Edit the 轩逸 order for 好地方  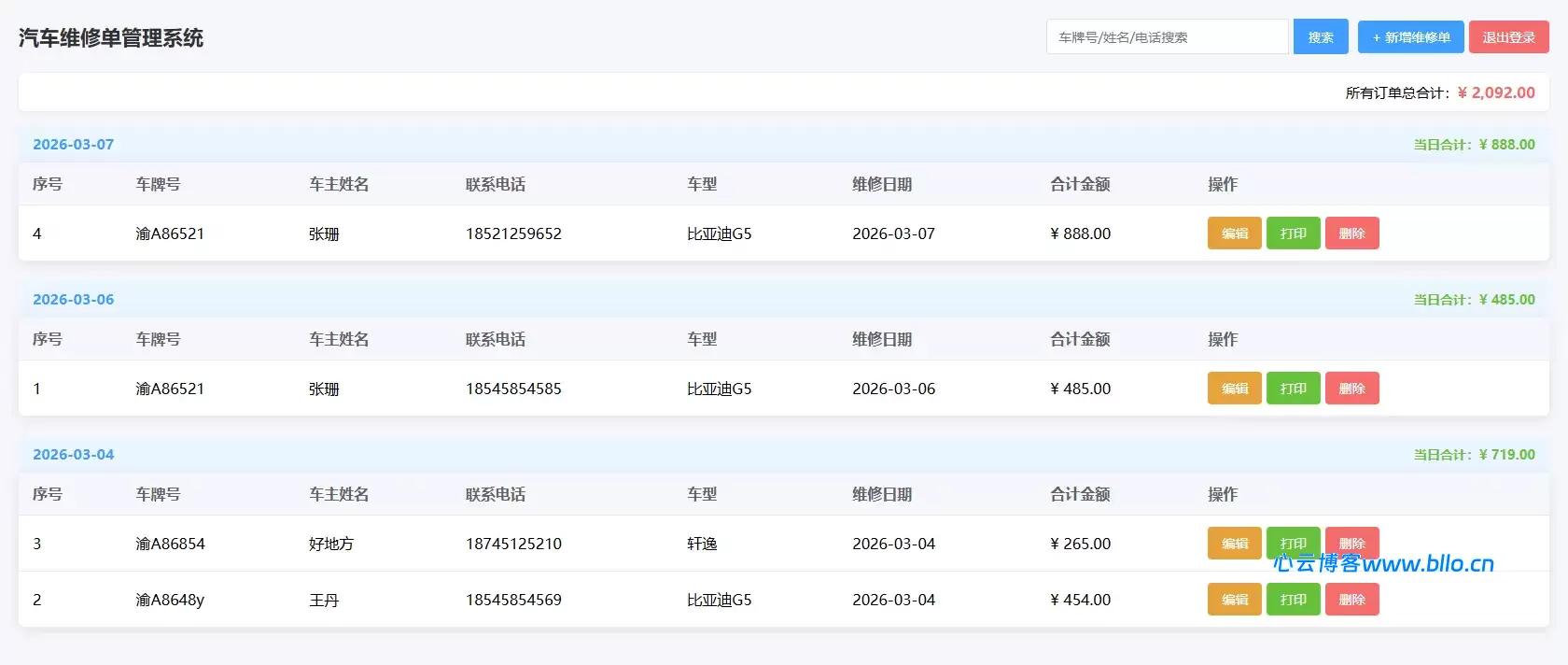(x=1234, y=542)
